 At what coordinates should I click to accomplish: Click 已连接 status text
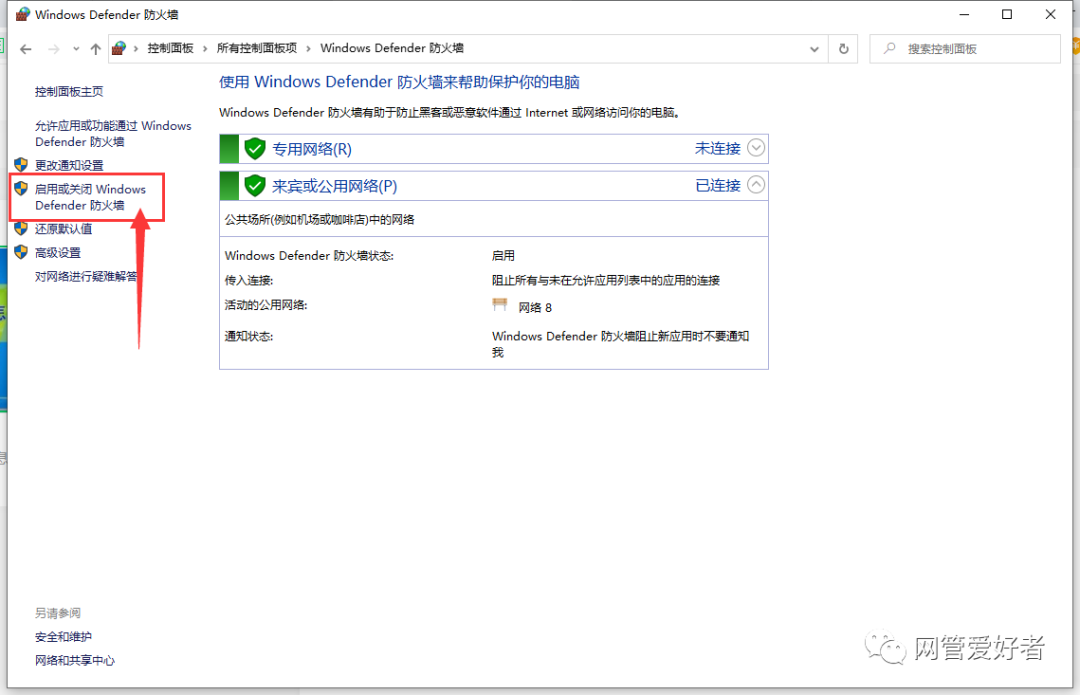point(718,185)
